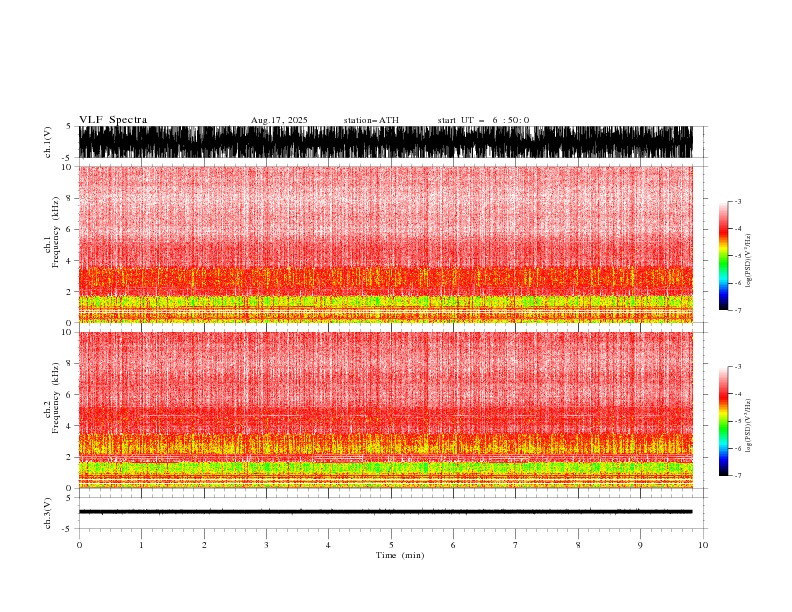Click the "VLF Spectra" title text
This screenshot has width=792, height=612.
[113, 120]
